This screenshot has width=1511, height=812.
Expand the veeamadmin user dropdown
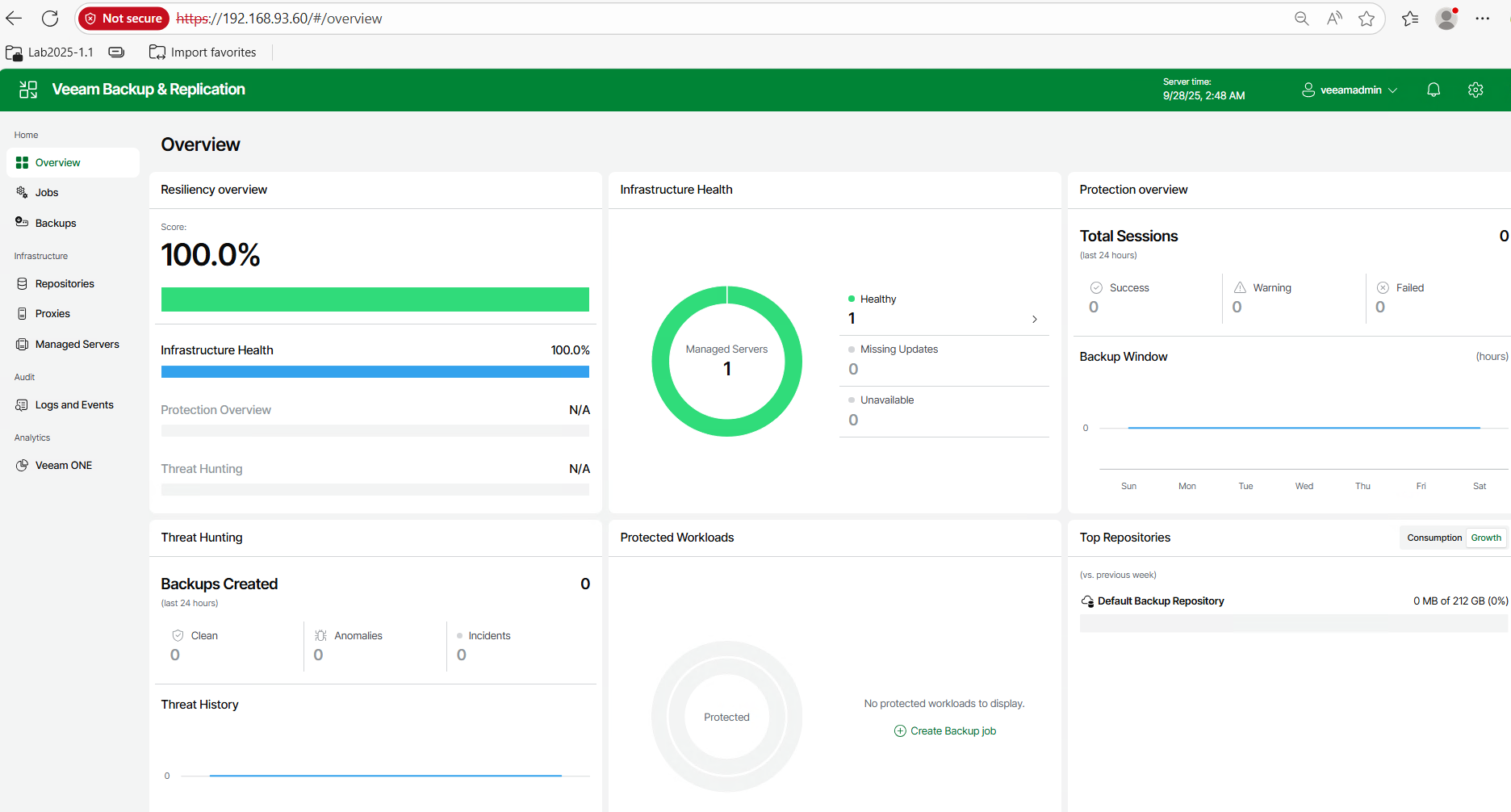(x=1350, y=90)
